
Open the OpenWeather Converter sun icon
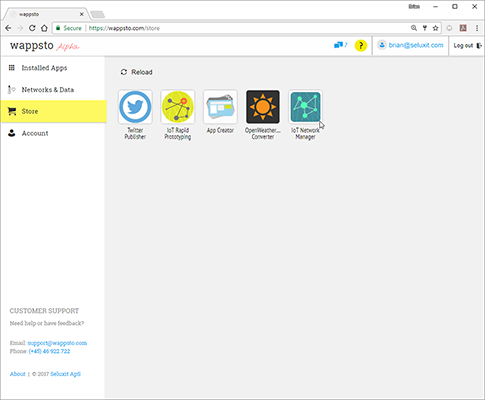point(263,107)
